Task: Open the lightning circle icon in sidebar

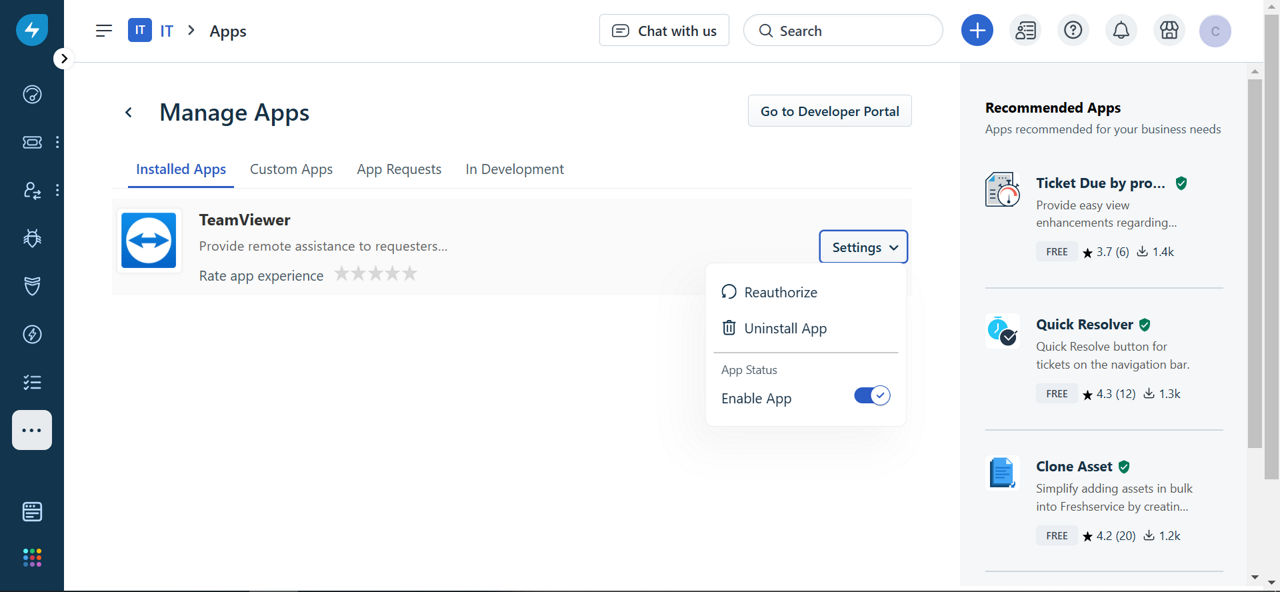Action: [32, 334]
